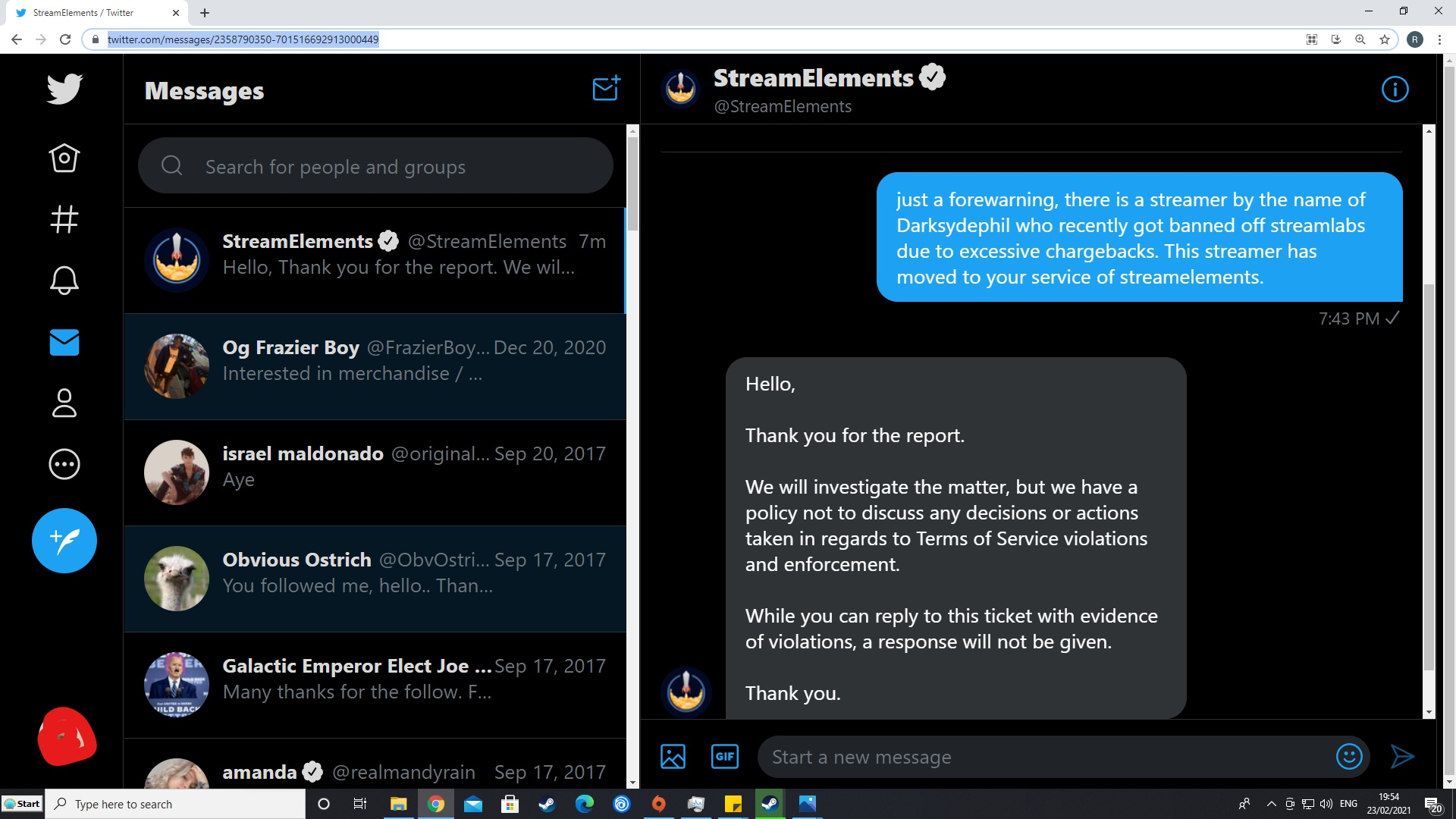Open the israel maldonado conversation
Viewport: 1456px width, 819px height.
375,472
